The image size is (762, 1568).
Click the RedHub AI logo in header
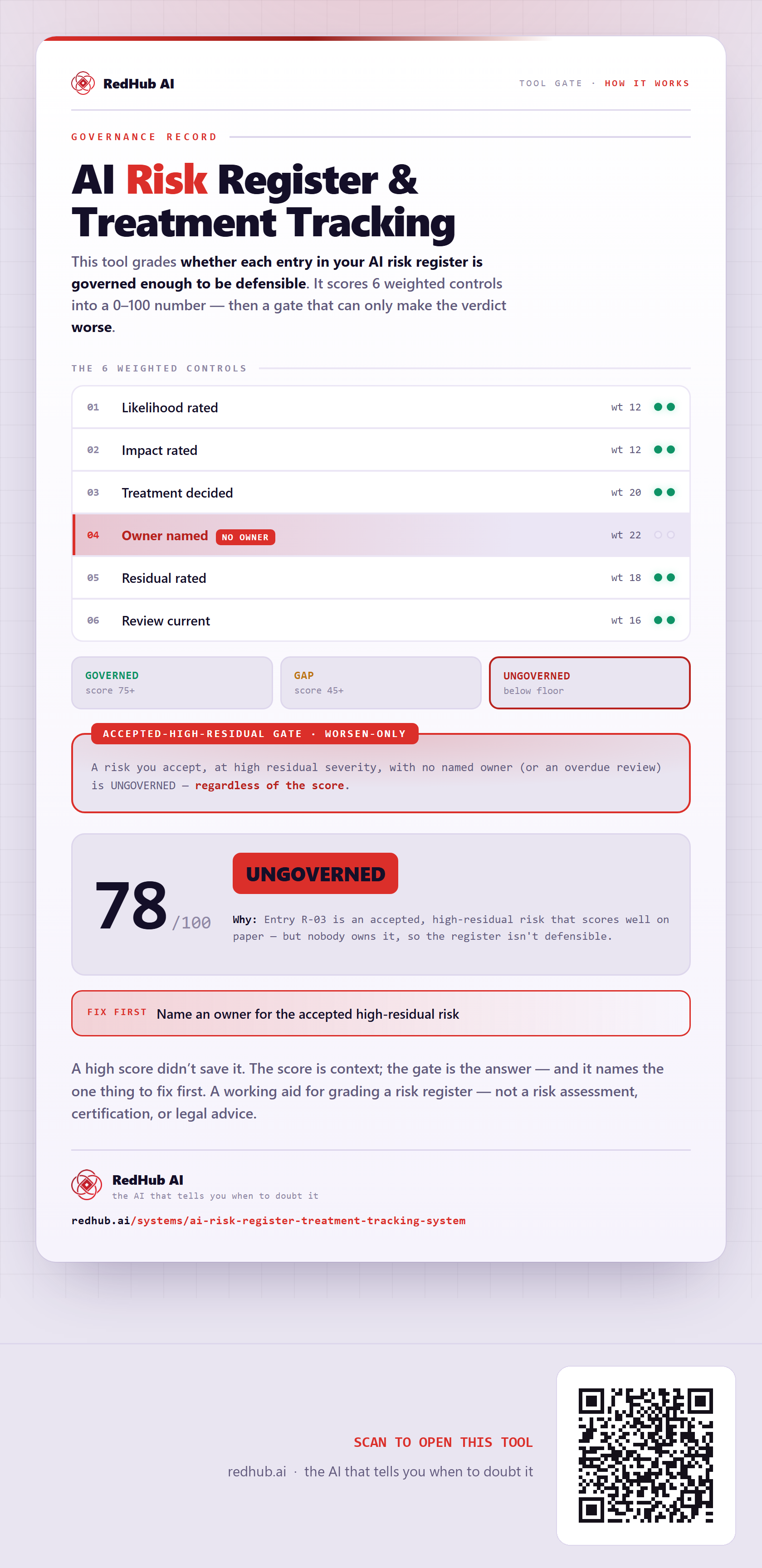click(x=122, y=83)
